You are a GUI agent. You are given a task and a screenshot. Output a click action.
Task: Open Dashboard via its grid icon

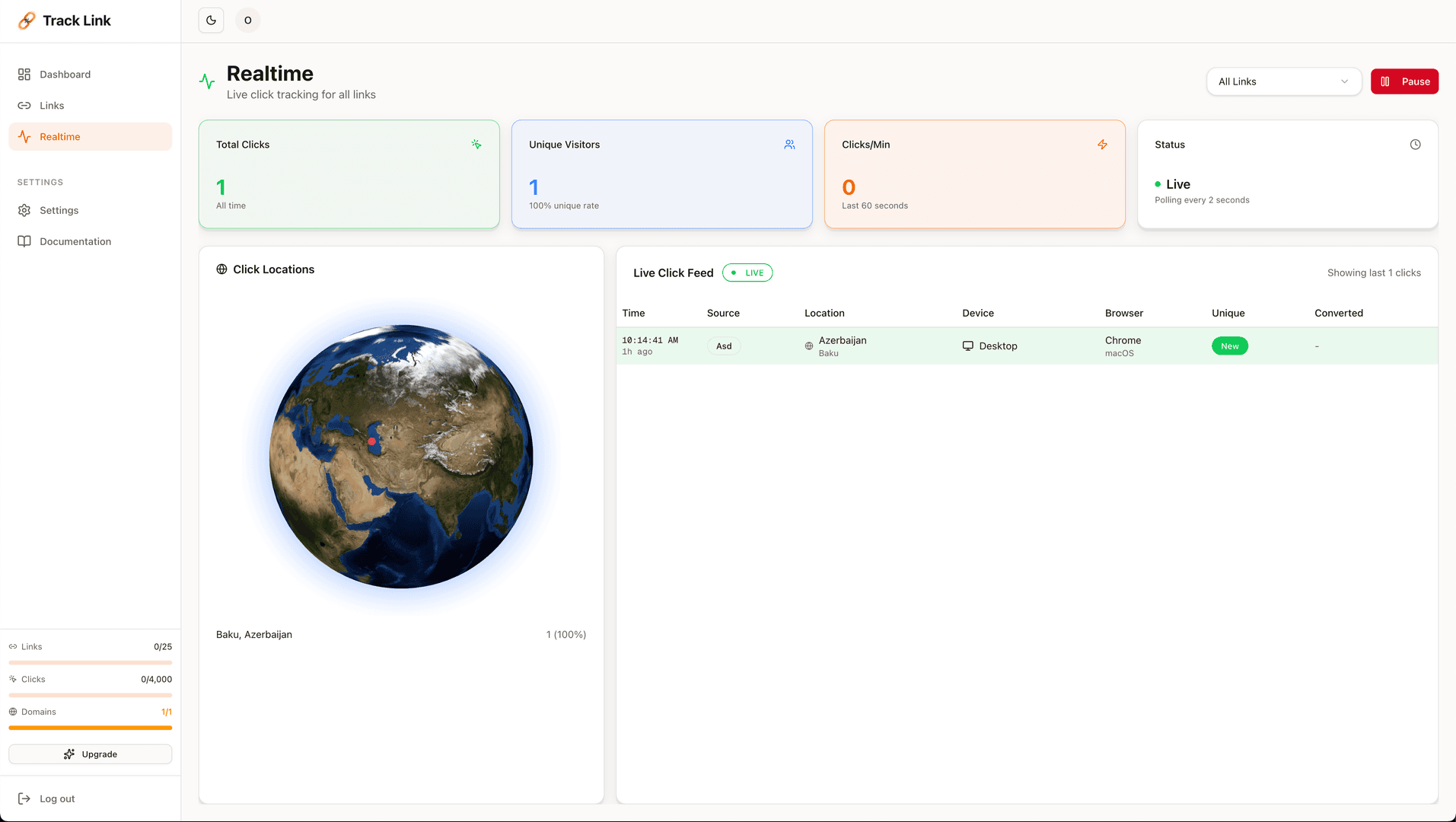[x=25, y=74]
